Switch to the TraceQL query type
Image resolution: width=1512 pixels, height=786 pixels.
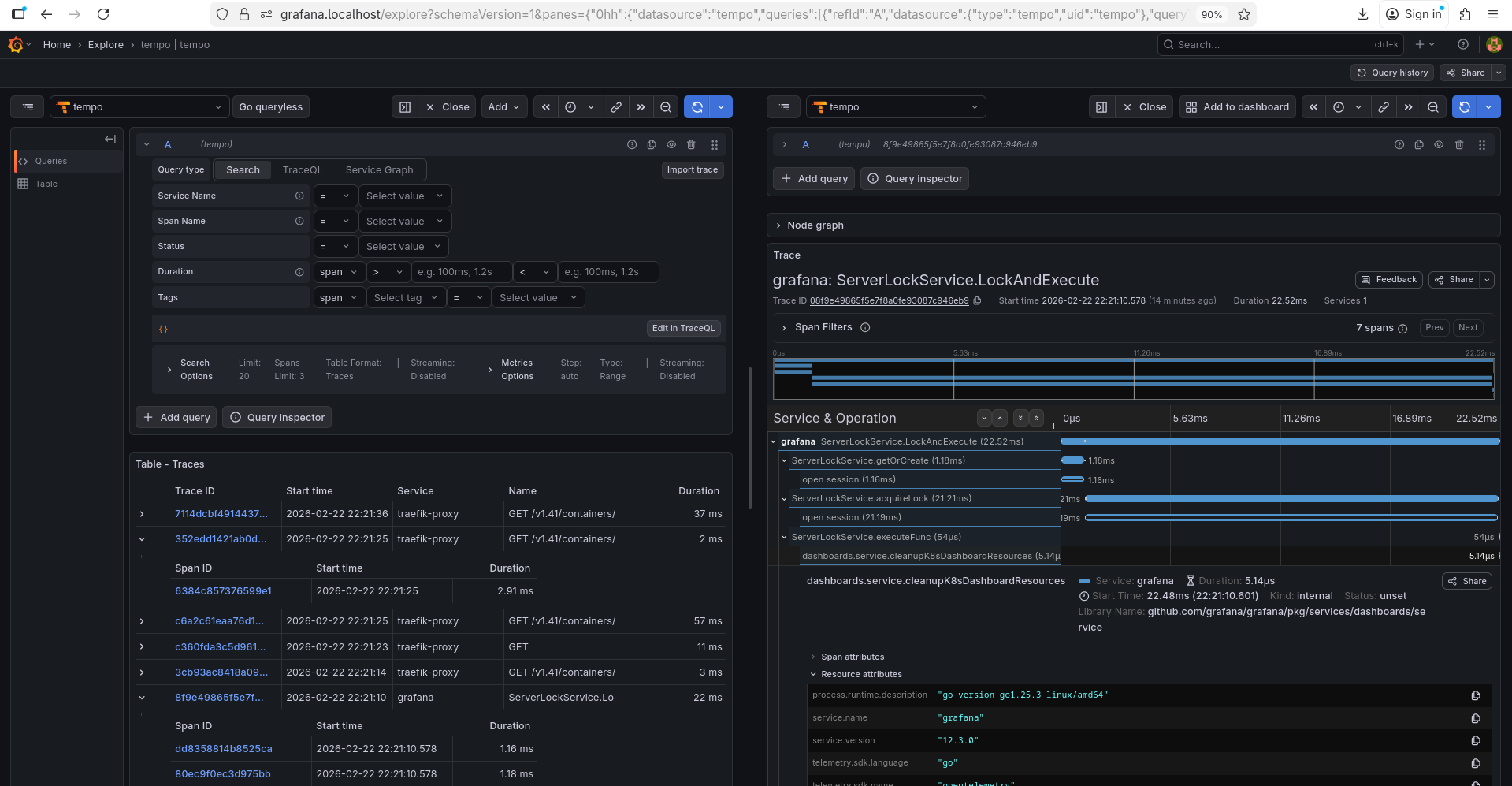click(x=303, y=170)
